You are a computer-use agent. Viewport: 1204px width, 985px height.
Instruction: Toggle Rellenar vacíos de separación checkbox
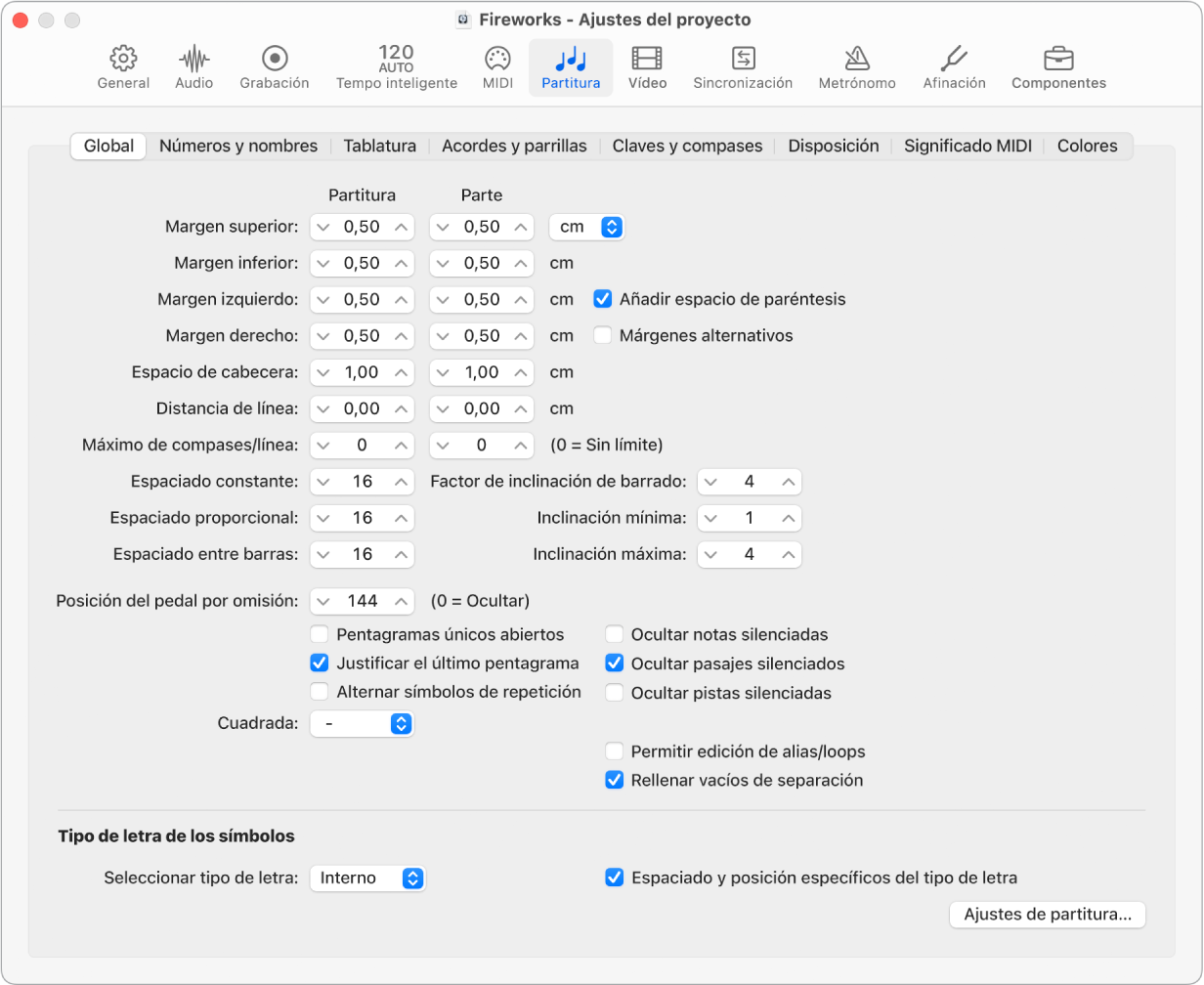click(x=614, y=780)
